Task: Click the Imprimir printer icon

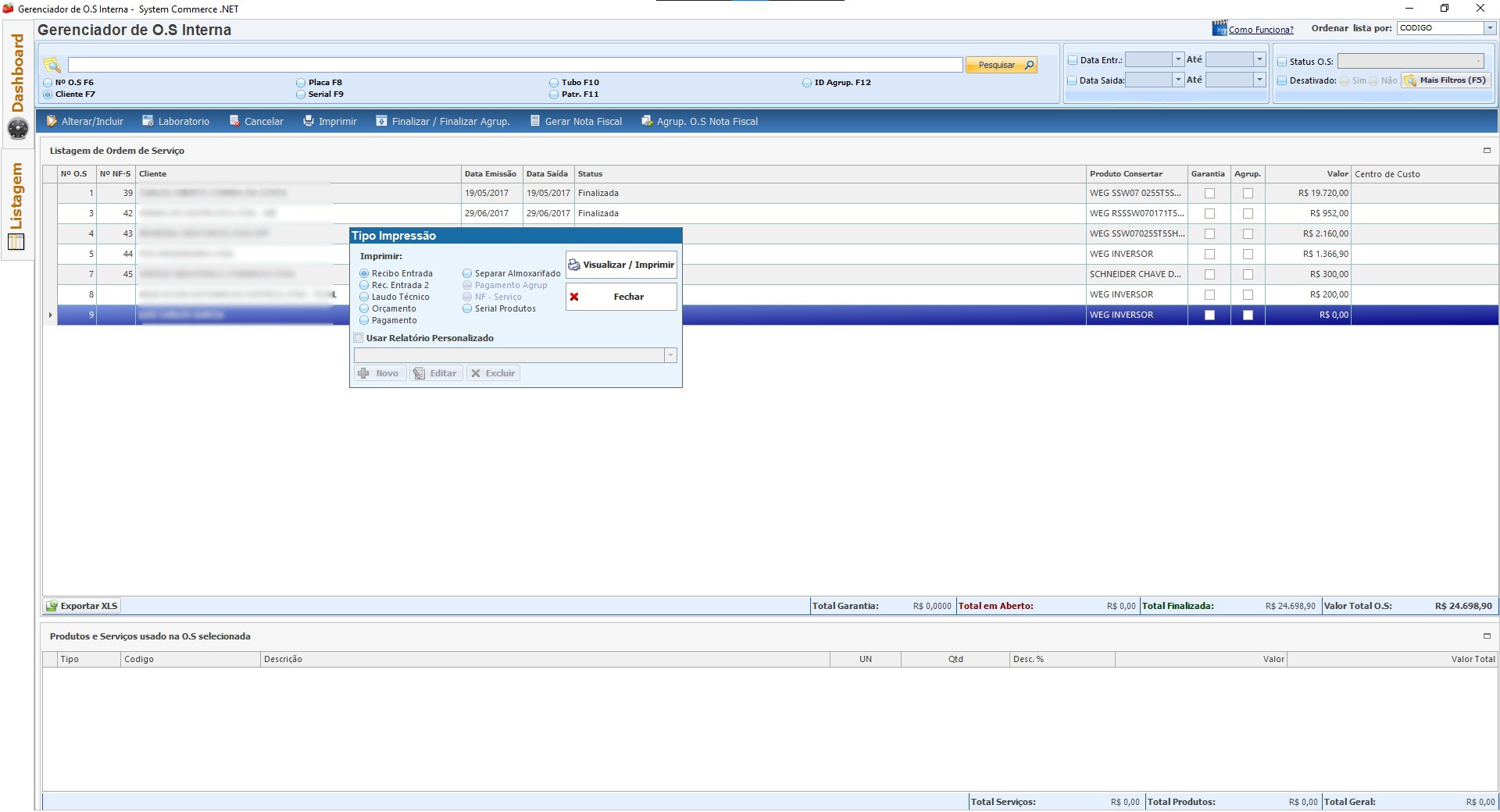Action: coord(309,121)
